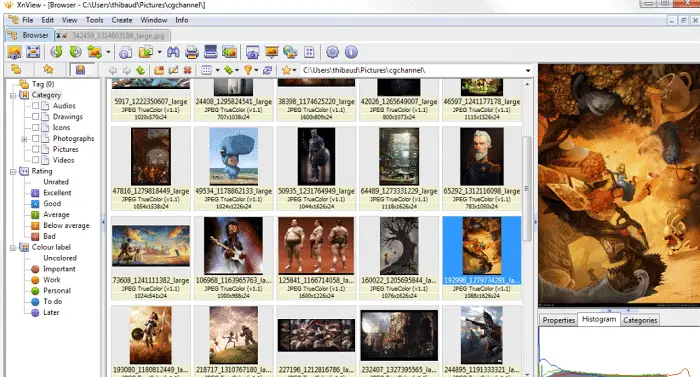Collapse the Rating tree node

(13, 172)
